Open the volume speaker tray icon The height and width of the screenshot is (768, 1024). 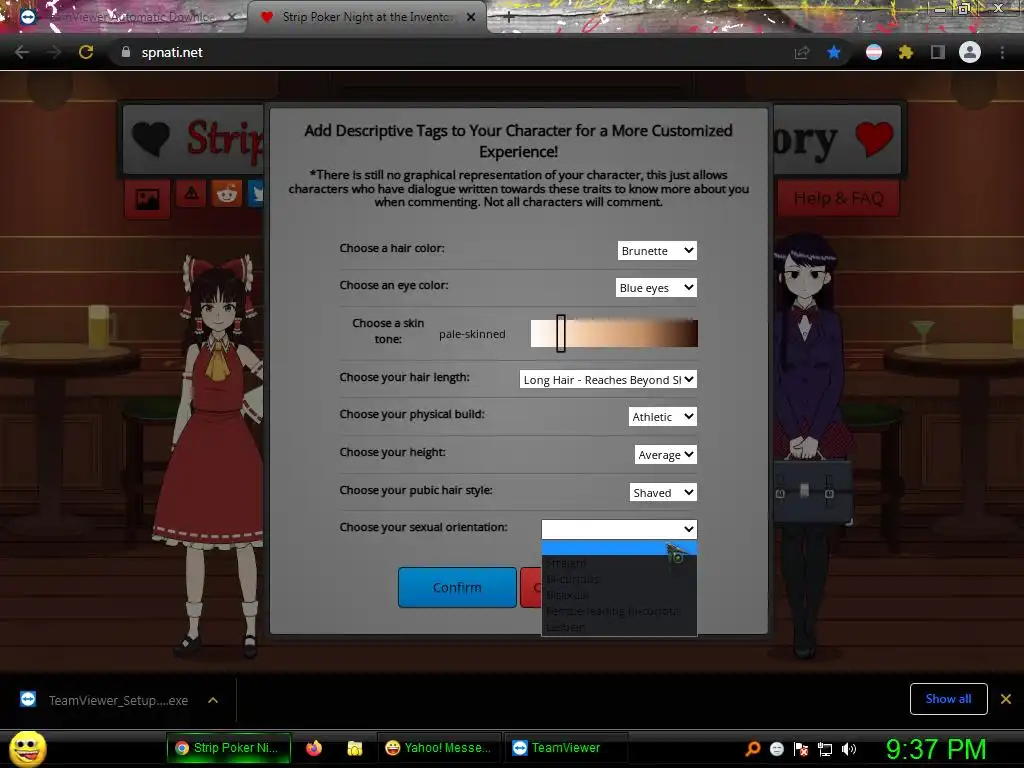pyautogui.click(x=848, y=749)
